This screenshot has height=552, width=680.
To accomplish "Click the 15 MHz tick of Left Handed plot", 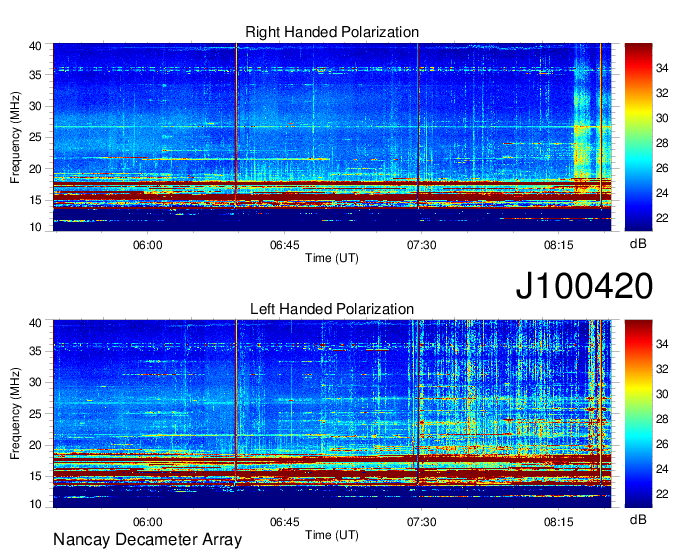I will [35, 476].
